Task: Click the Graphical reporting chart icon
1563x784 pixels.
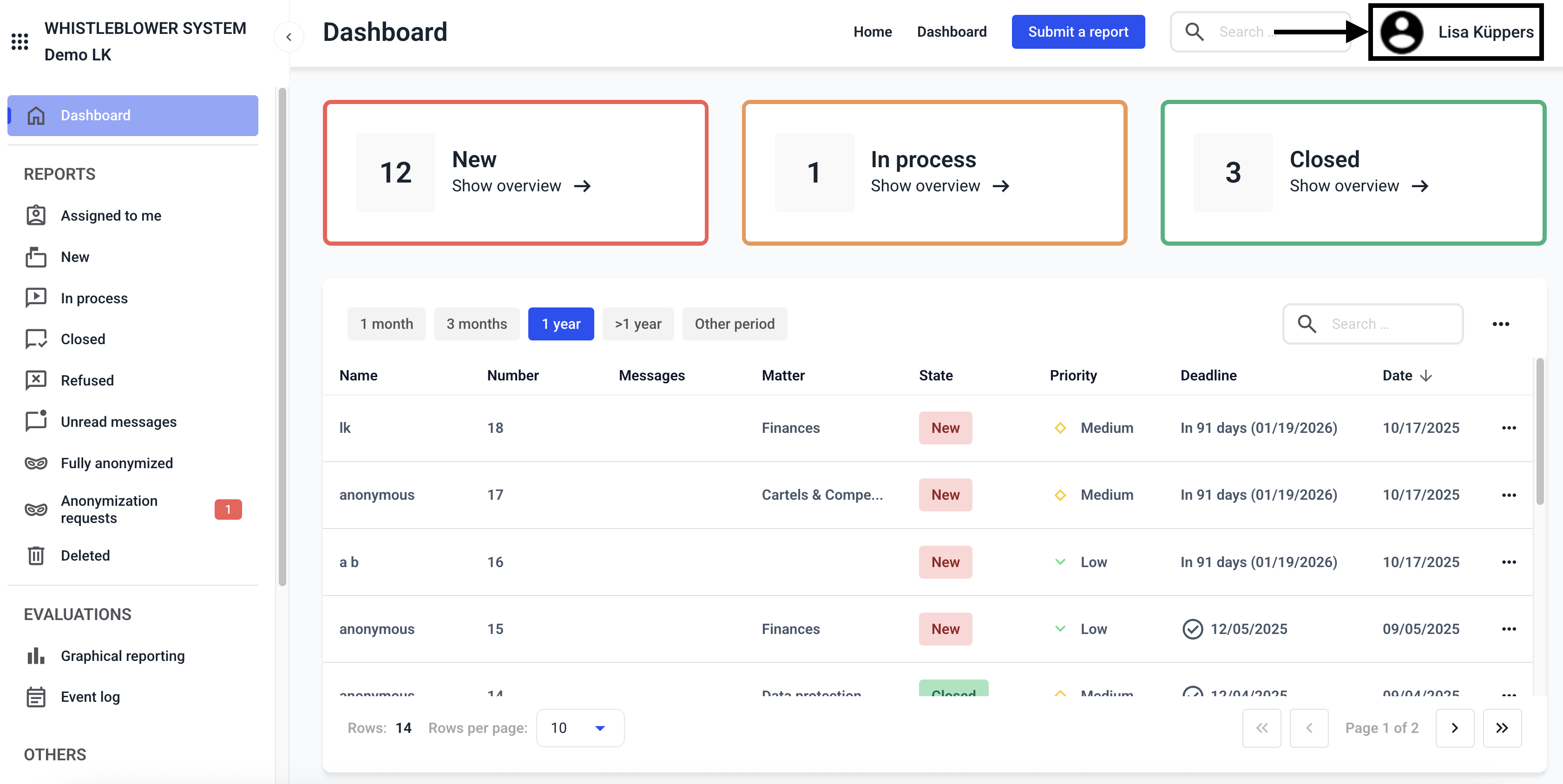Action: pyautogui.click(x=36, y=656)
